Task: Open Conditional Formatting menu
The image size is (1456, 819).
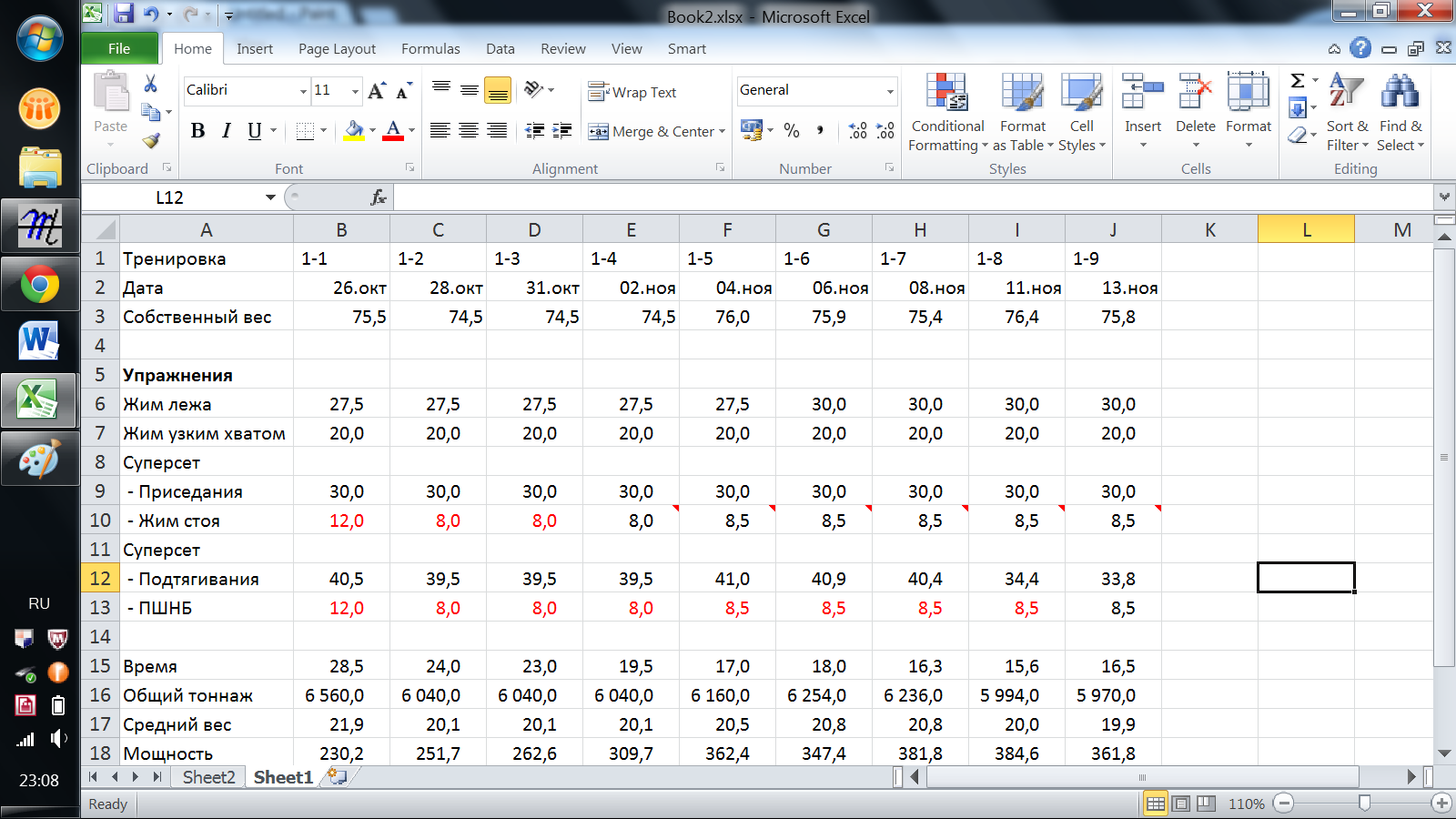Action: 947,114
